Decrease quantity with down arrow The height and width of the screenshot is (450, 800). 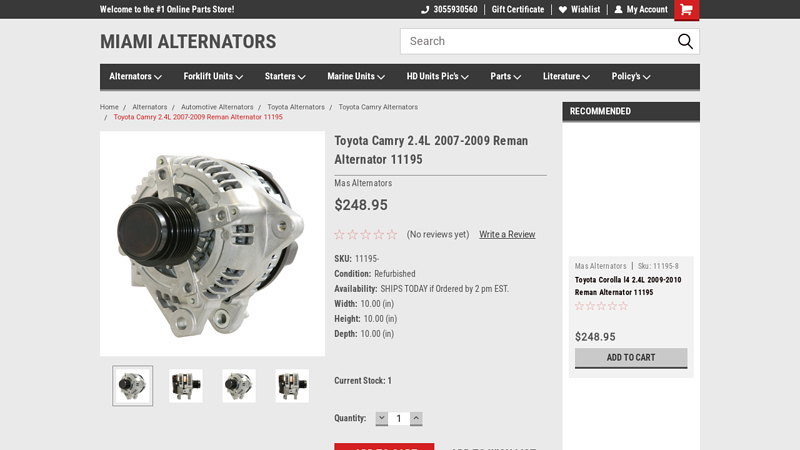[381, 419]
